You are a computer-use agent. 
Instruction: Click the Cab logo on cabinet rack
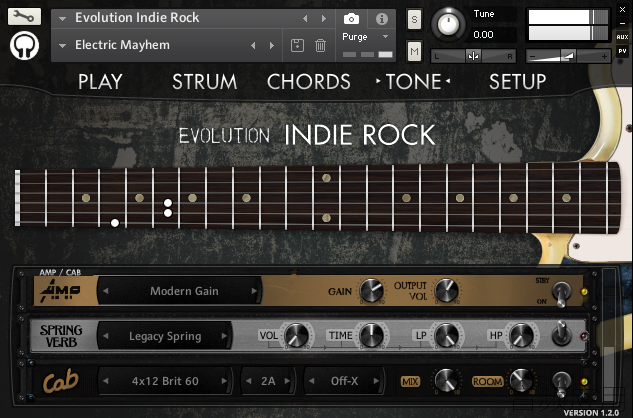coord(61,382)
